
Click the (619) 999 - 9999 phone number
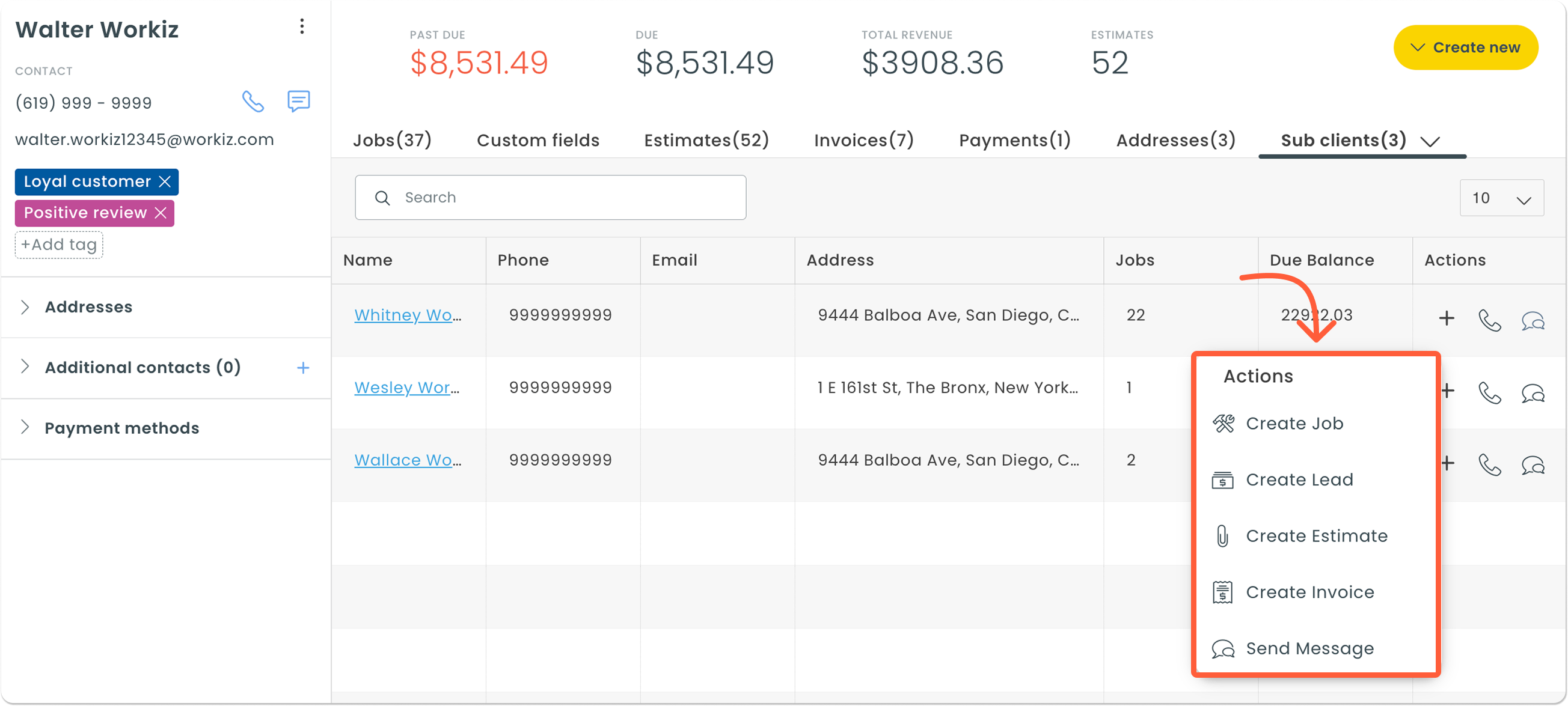84,103
